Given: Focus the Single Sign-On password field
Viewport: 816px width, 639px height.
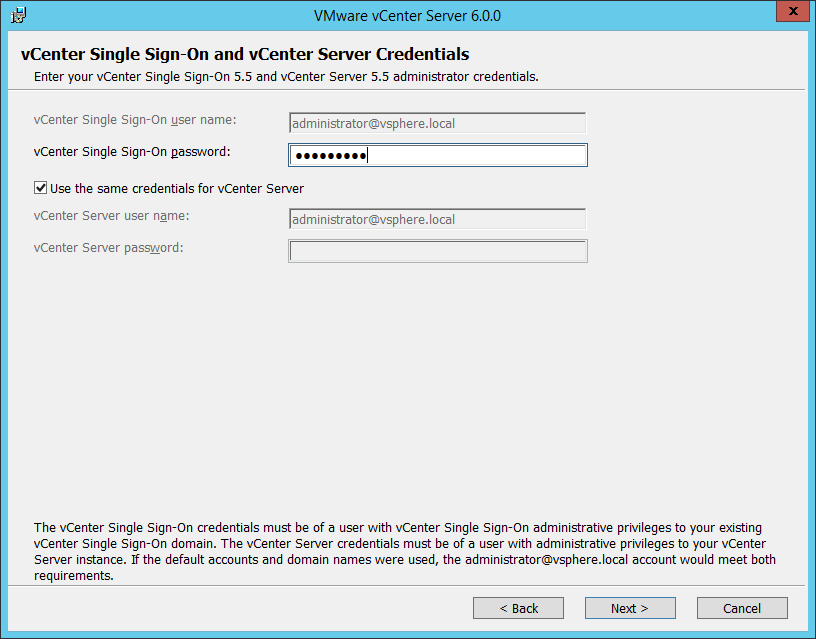Looking at the screenshot, I should (438, 155).
